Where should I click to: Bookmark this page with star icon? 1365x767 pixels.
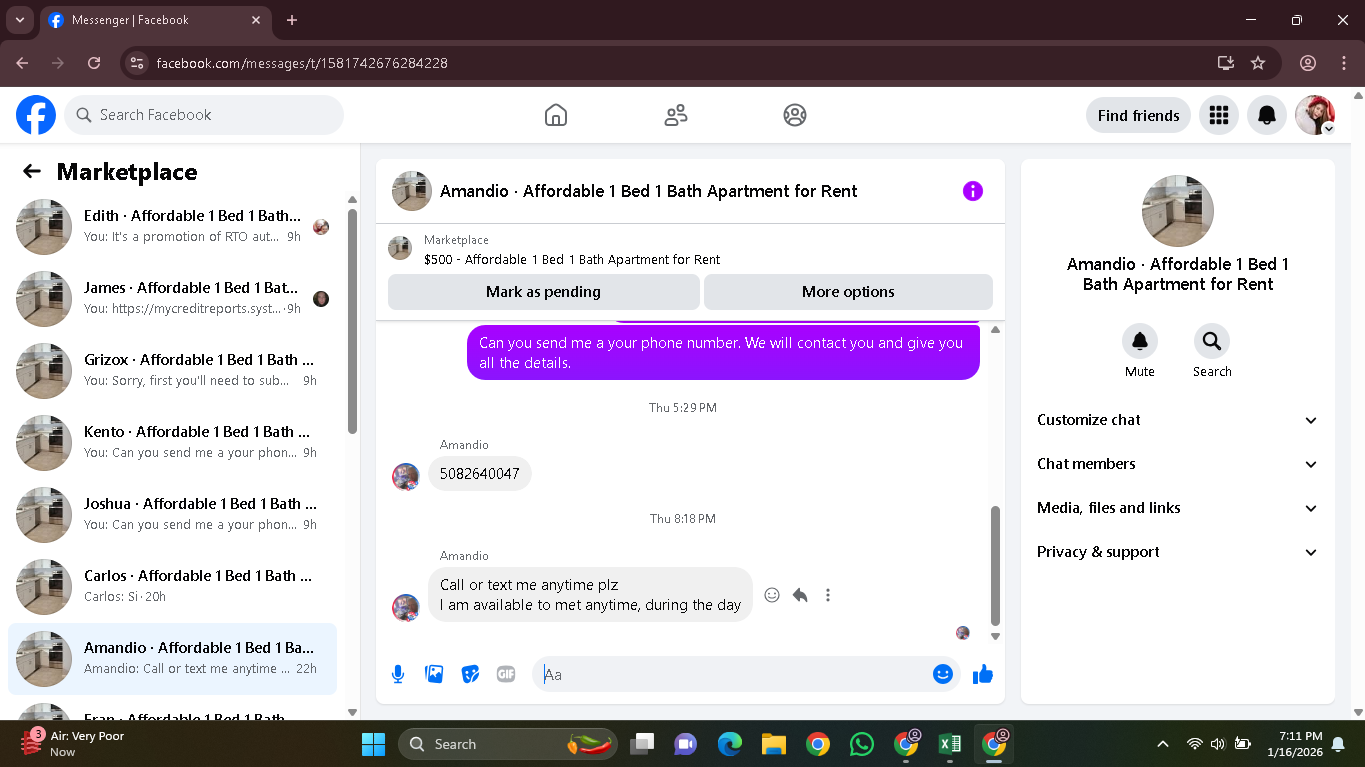tap(1258, 63)
